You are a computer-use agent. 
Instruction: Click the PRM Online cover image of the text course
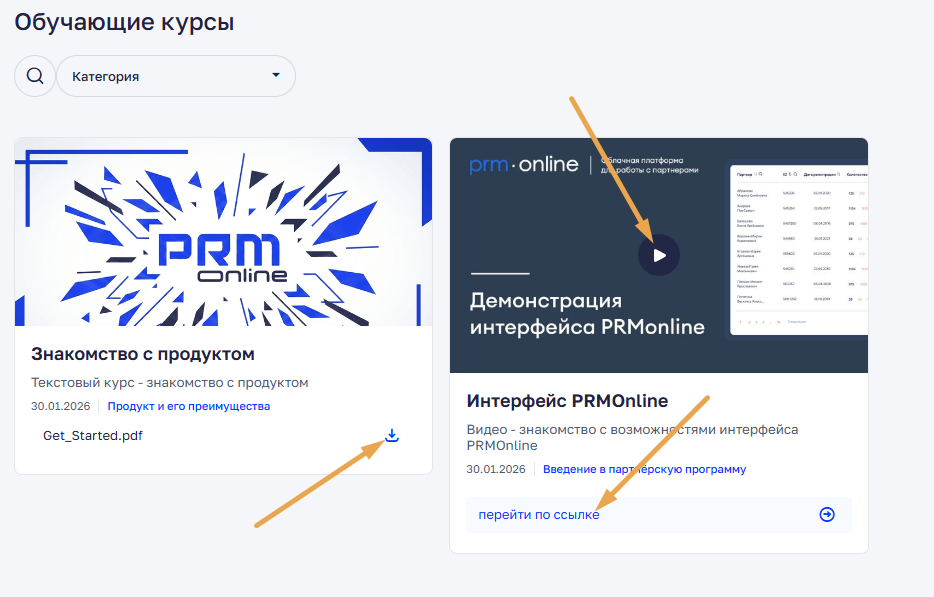point(221,232)
